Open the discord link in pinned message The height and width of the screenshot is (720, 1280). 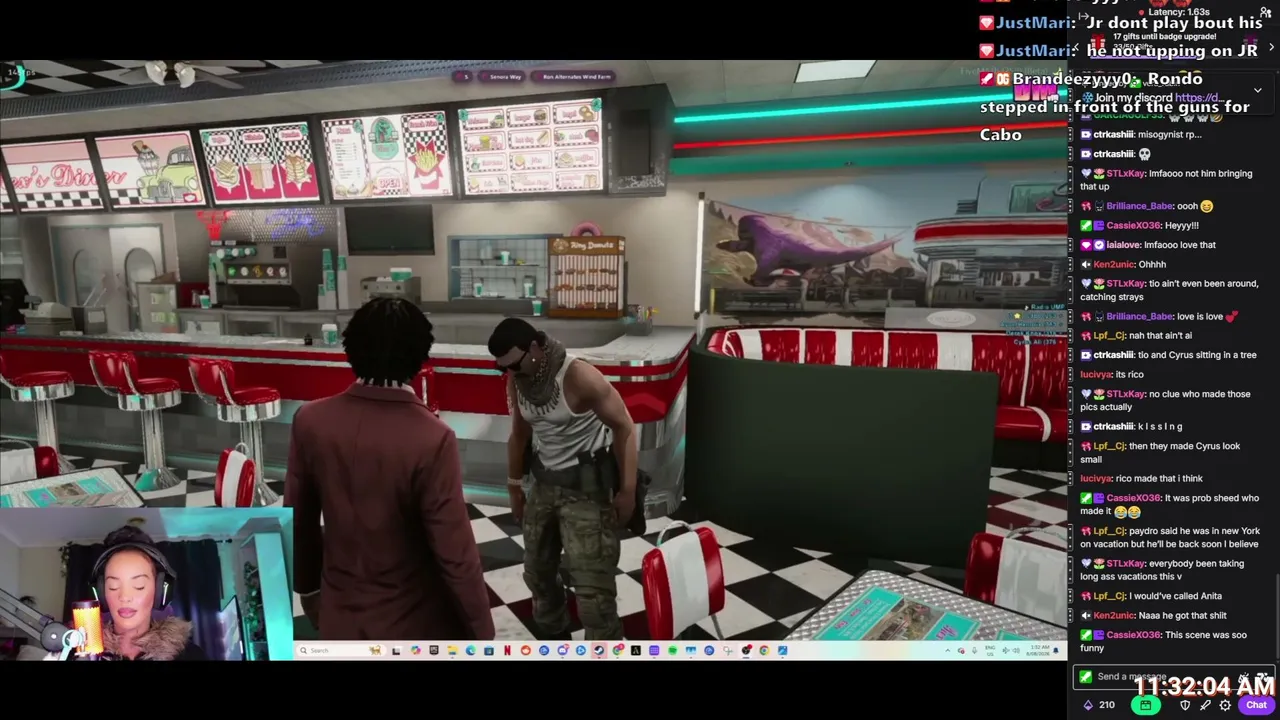1197,98
